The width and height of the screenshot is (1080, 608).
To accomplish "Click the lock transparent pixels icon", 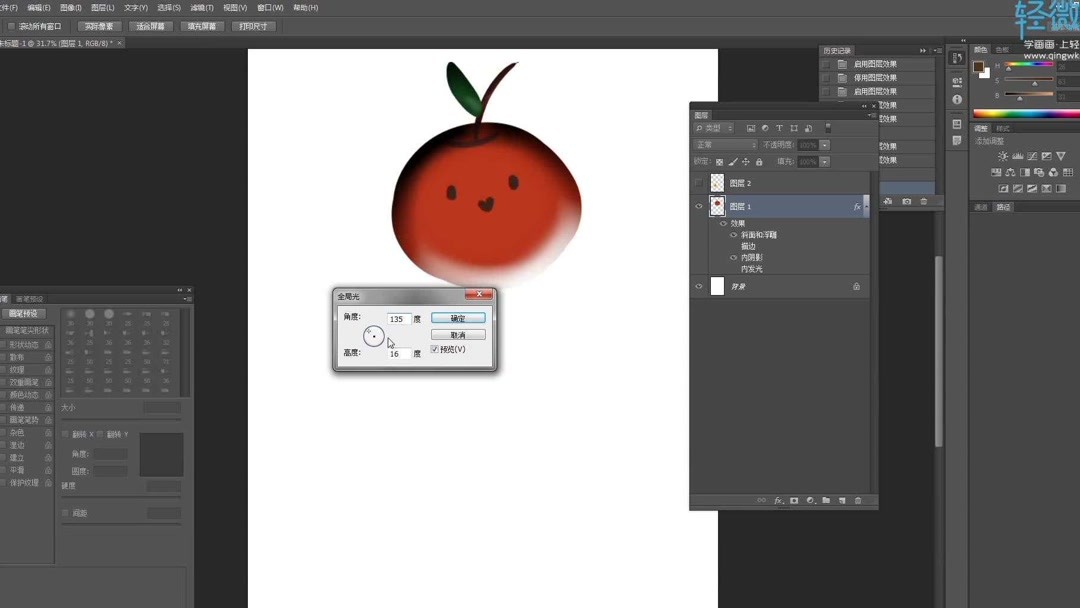I will [720, 161].
